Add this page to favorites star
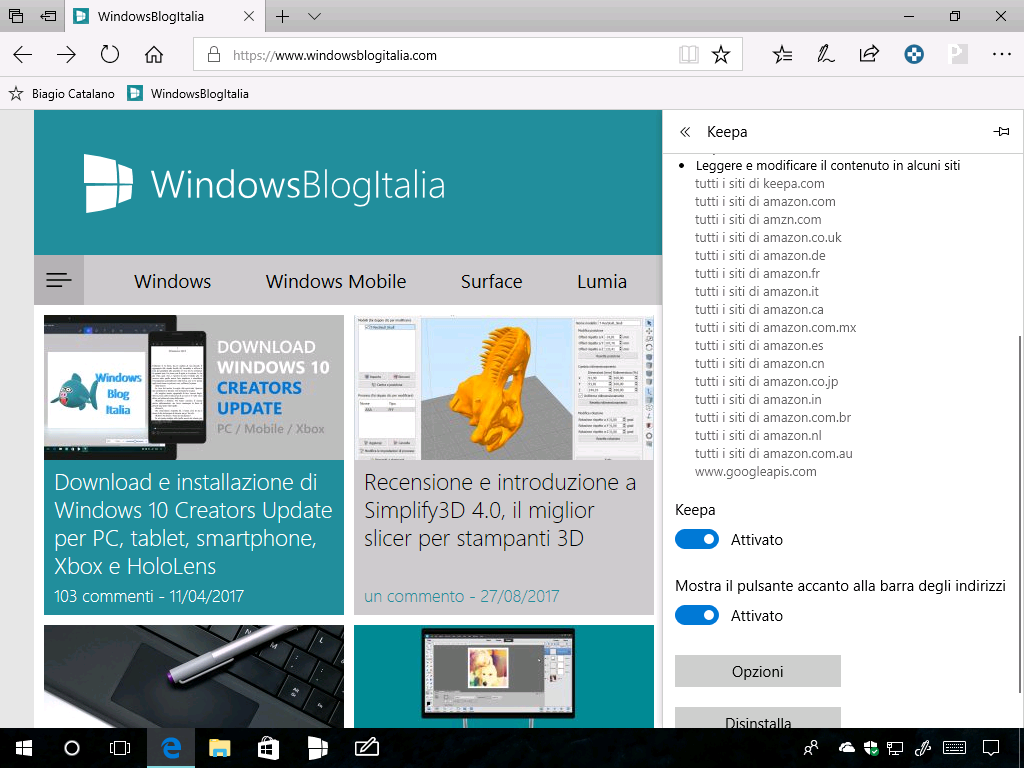This screenshot has height=768, width=1024. [x=721, y=55]
